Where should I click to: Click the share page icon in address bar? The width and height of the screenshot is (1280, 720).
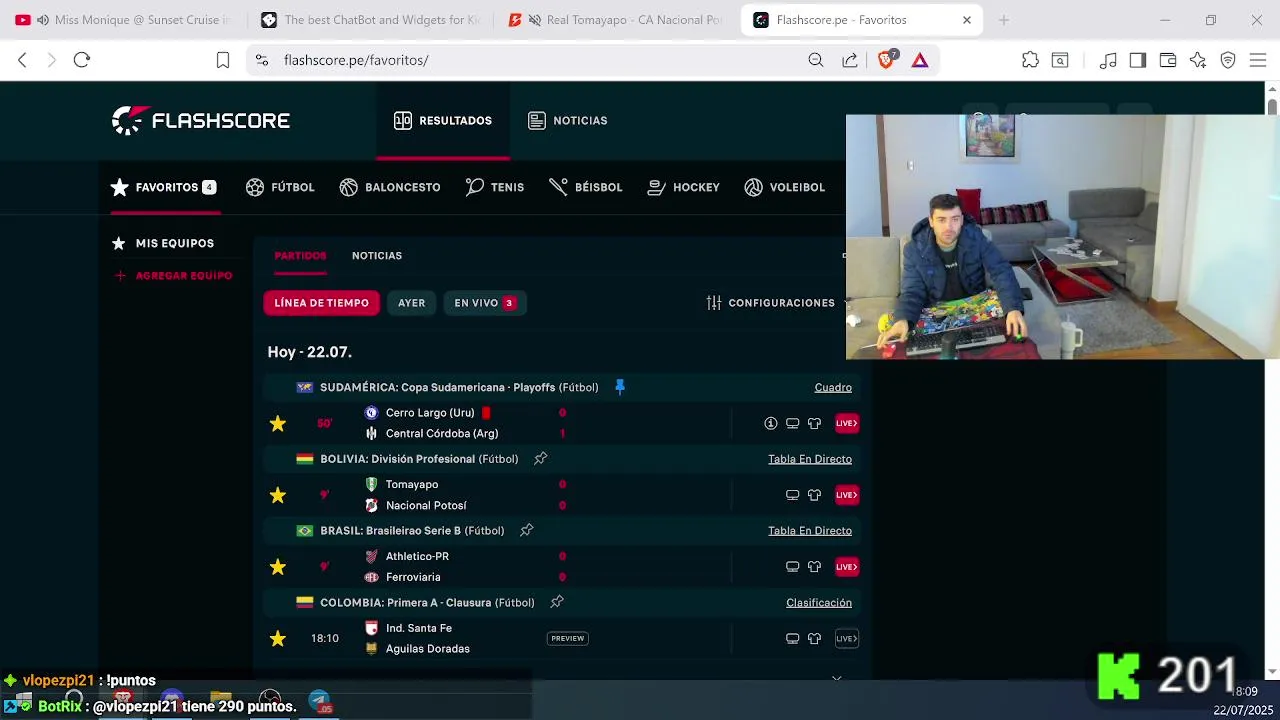(850, 60)
